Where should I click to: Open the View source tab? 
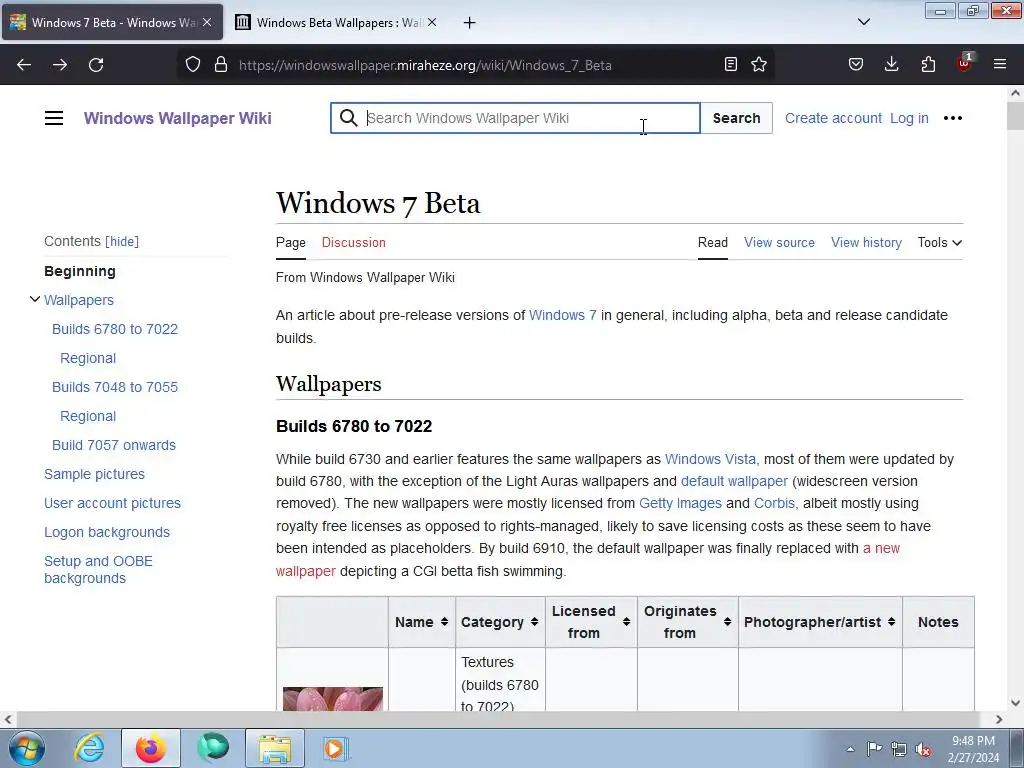(779, 242)
